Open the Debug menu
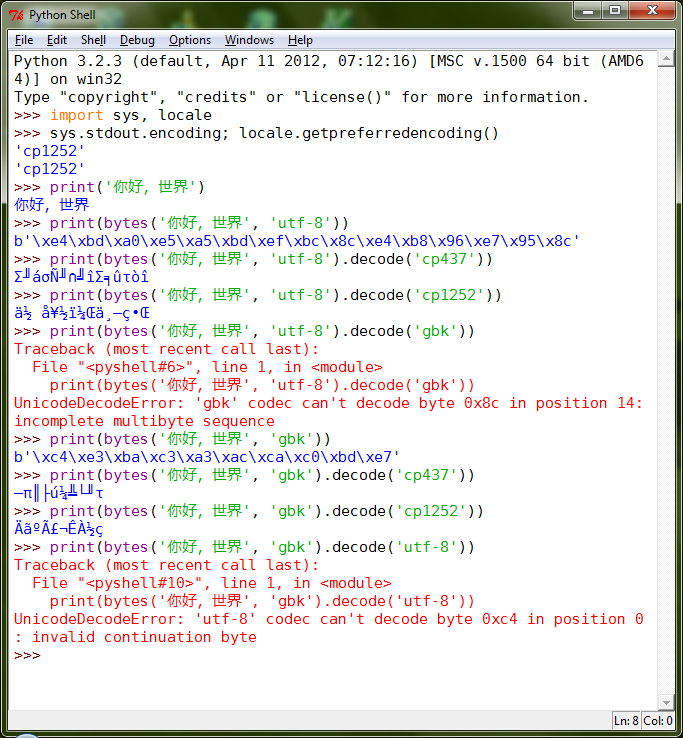The height and width of the screenshot is (738, 683). tap(137, 40)
